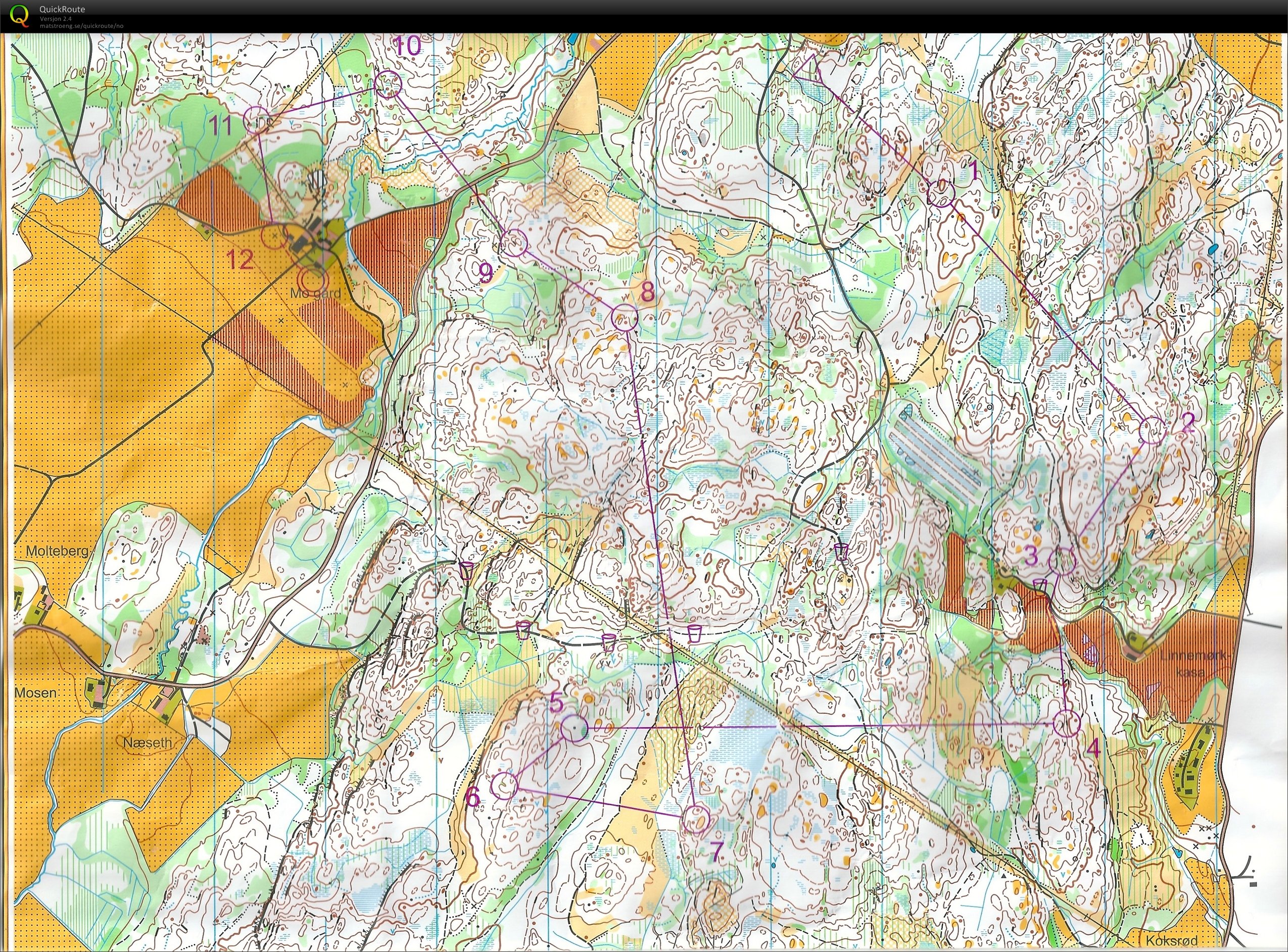Click the circle of control 11
This screenshot has height=952, width=1288.
tap(257, 119)
